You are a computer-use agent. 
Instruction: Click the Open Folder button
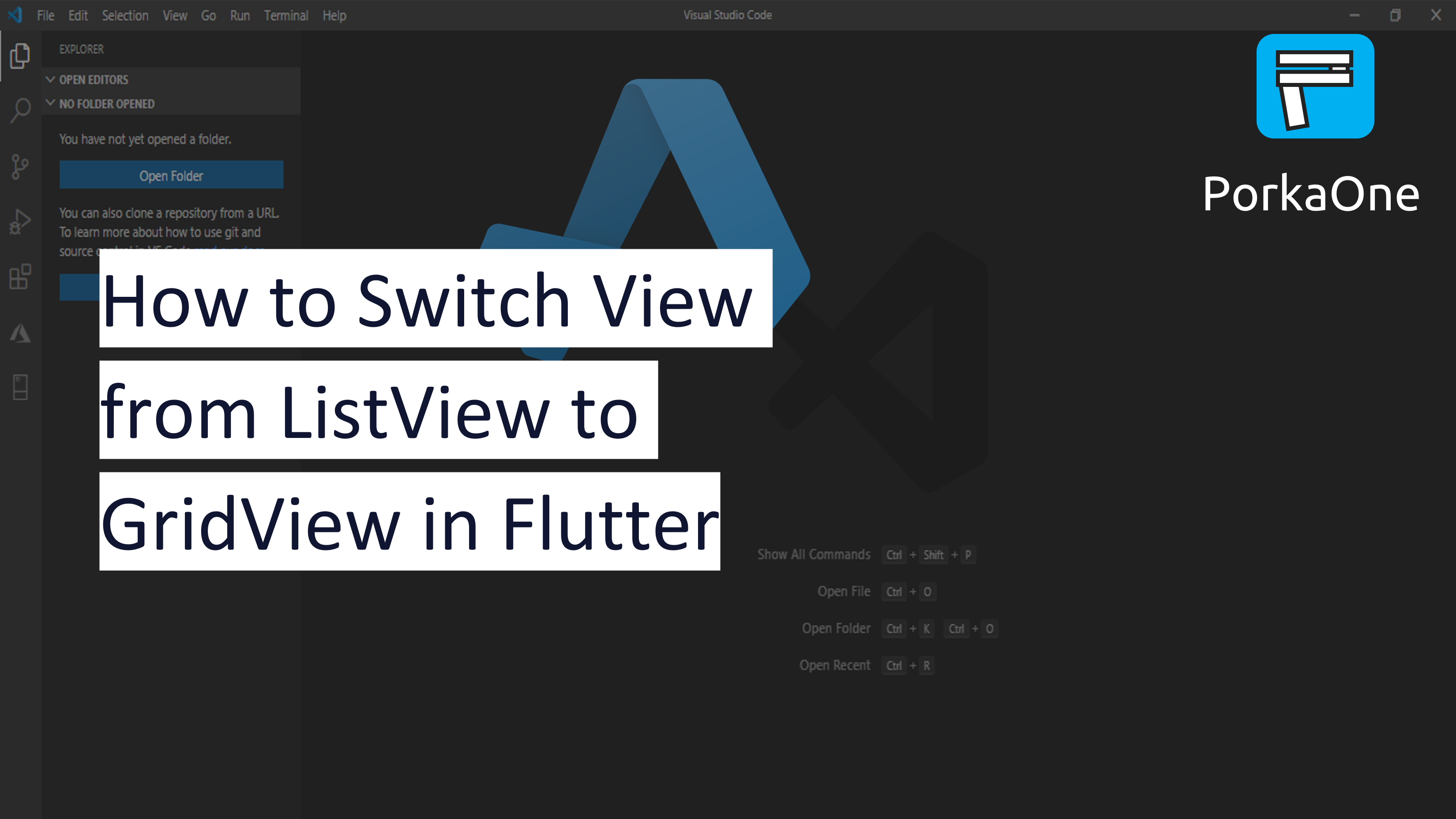[x=171, y=175]
